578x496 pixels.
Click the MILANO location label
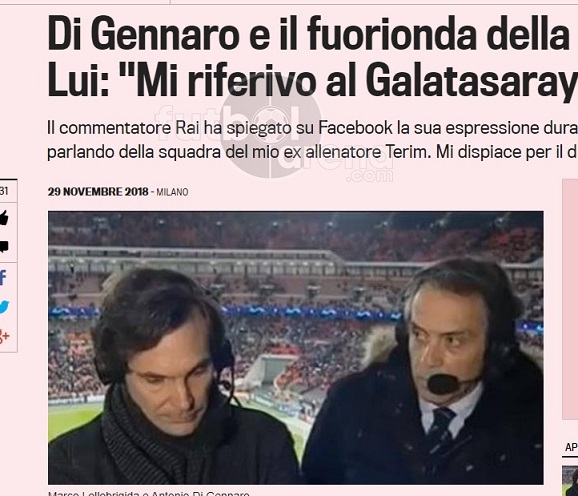172,192
